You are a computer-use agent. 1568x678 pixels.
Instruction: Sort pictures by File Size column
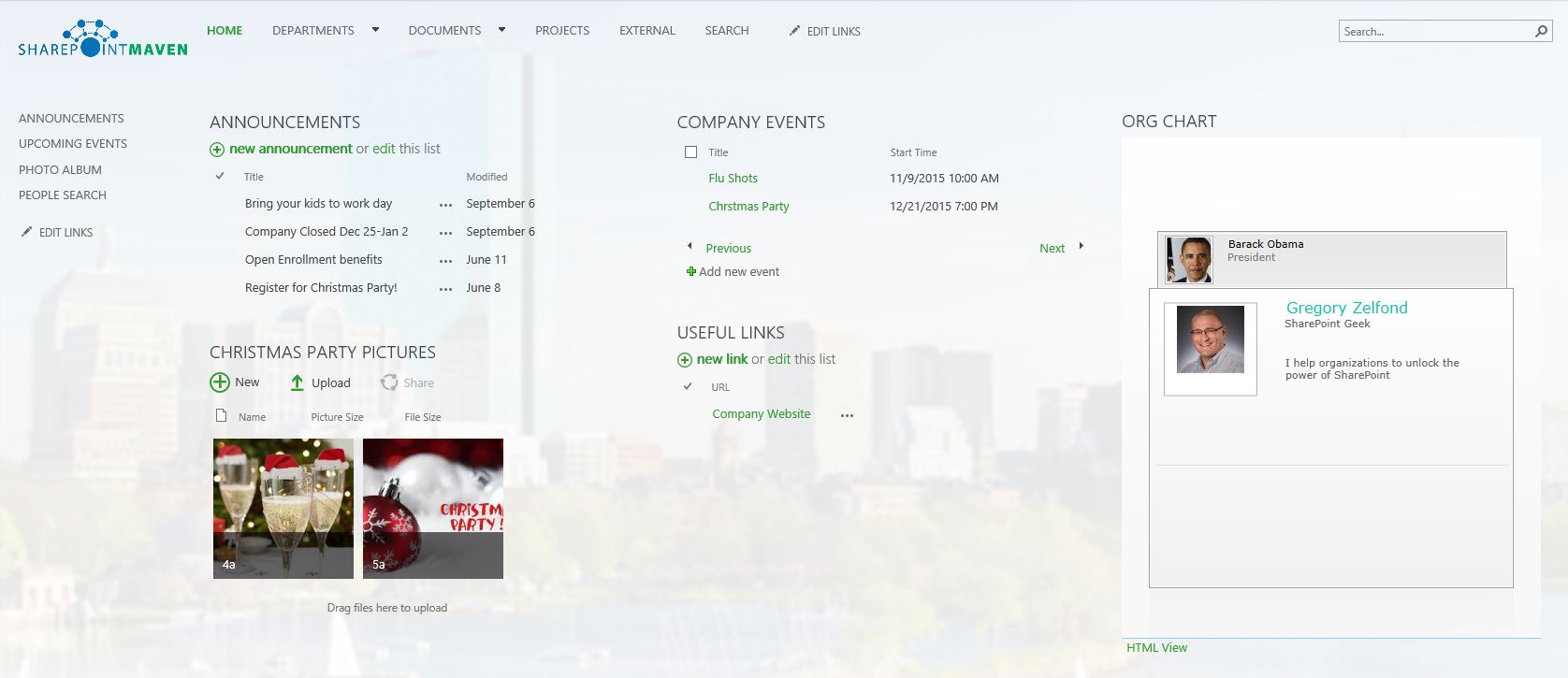423,417
